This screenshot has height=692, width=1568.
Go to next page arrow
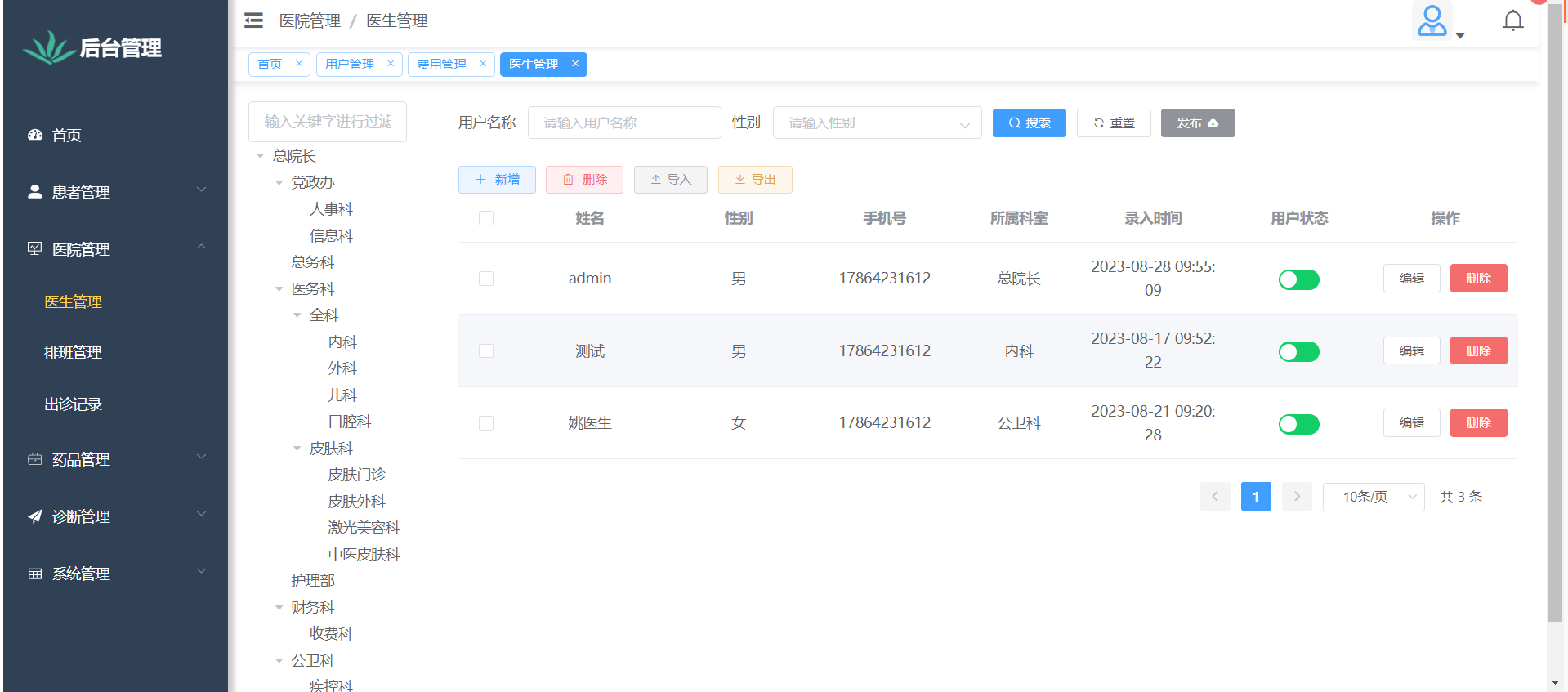1297,496
